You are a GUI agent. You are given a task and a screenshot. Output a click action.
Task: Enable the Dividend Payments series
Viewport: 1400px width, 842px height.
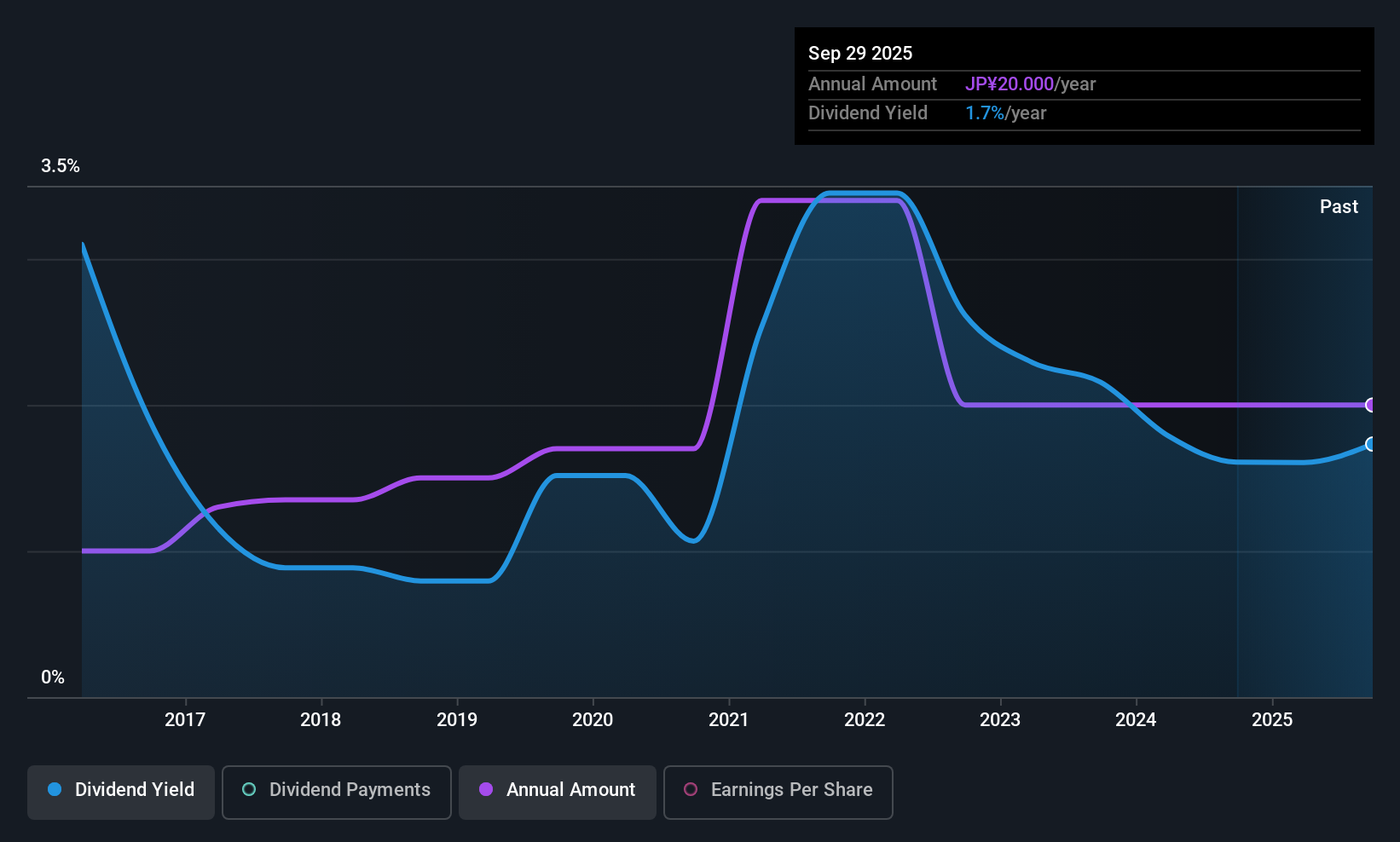click(x=336, y=790)
